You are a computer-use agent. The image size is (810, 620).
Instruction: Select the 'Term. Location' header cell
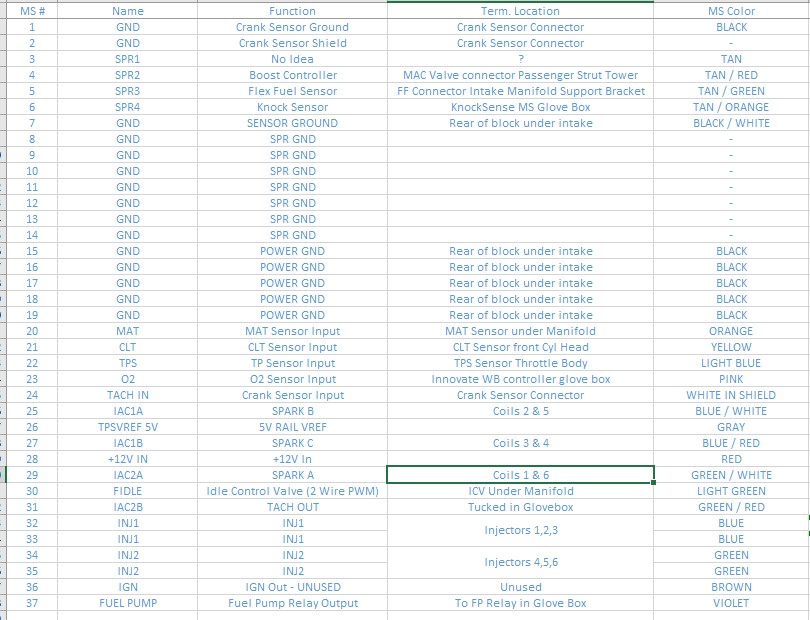coord(520,11)
